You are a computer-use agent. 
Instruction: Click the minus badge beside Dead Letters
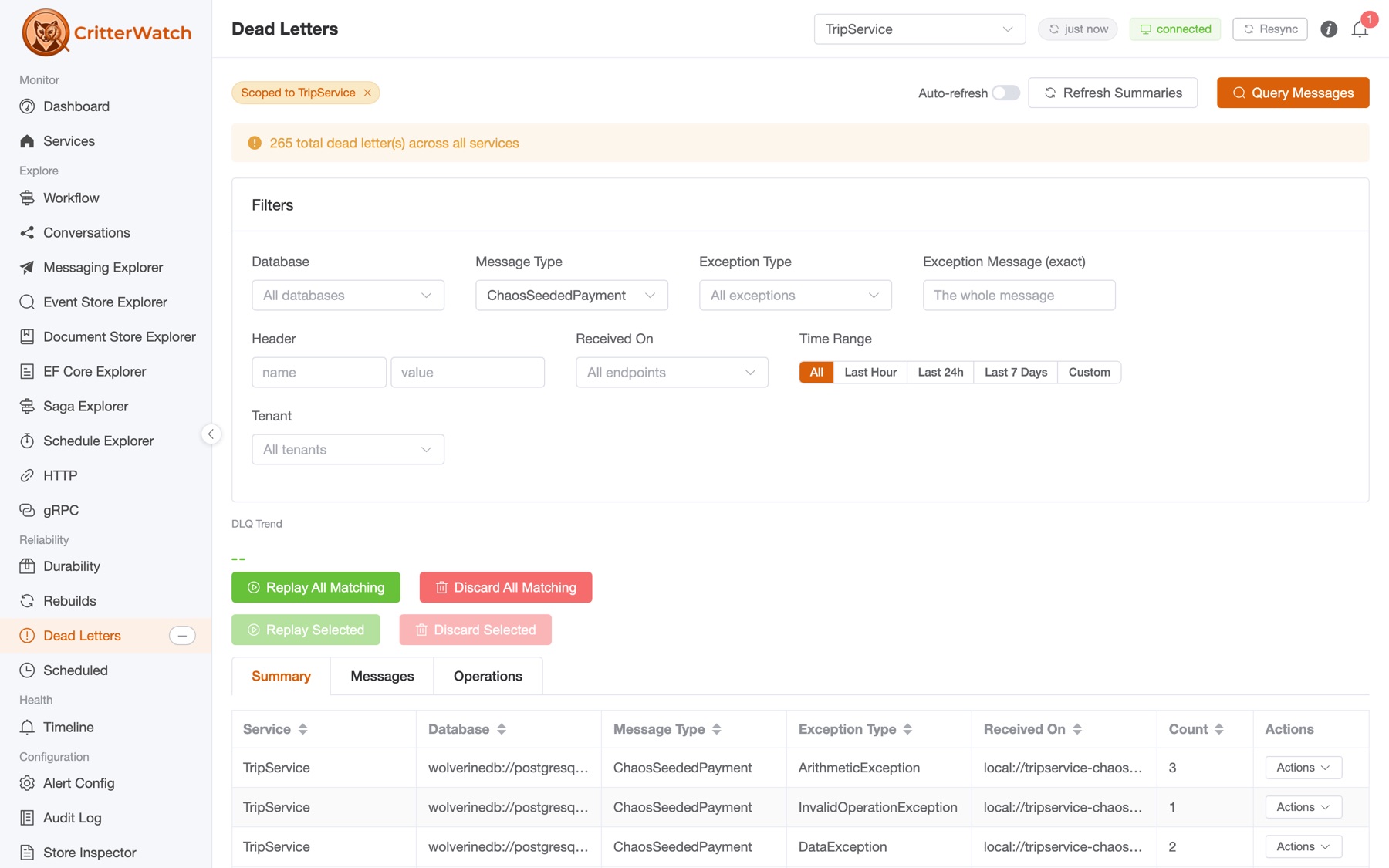click(182, 636)
